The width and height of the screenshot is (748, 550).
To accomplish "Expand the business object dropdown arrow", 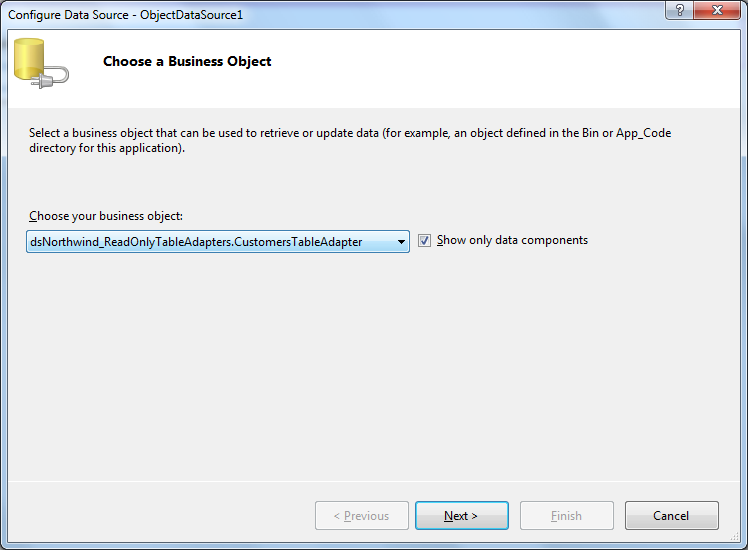I will point(401,241).
